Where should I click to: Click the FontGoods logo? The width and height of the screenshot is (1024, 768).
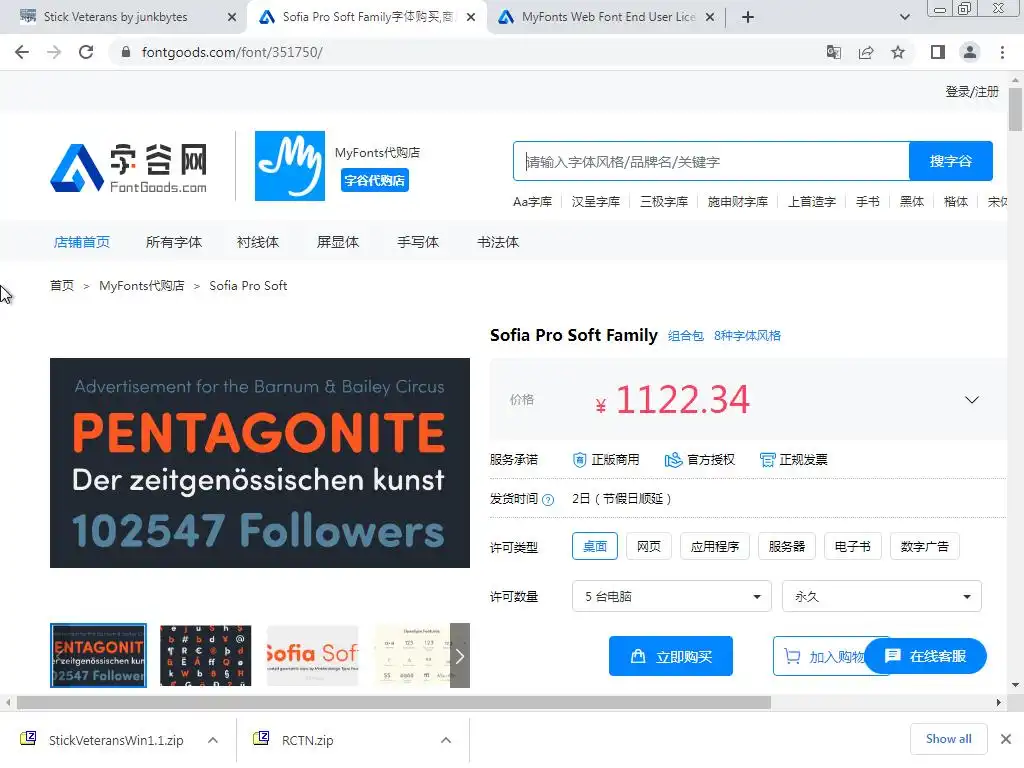tap(129, 168)
